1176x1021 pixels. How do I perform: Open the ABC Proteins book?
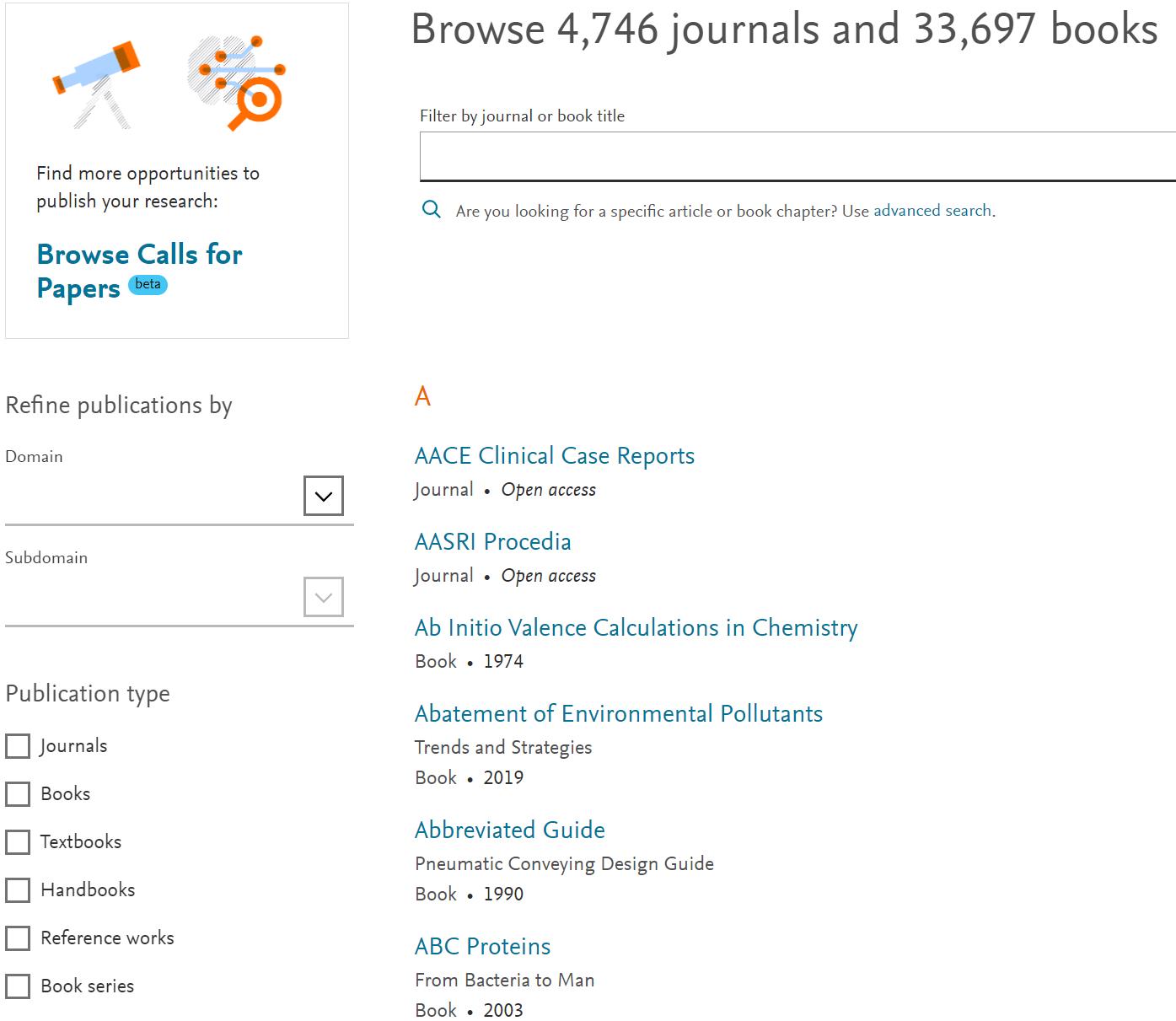pos(482,947)
